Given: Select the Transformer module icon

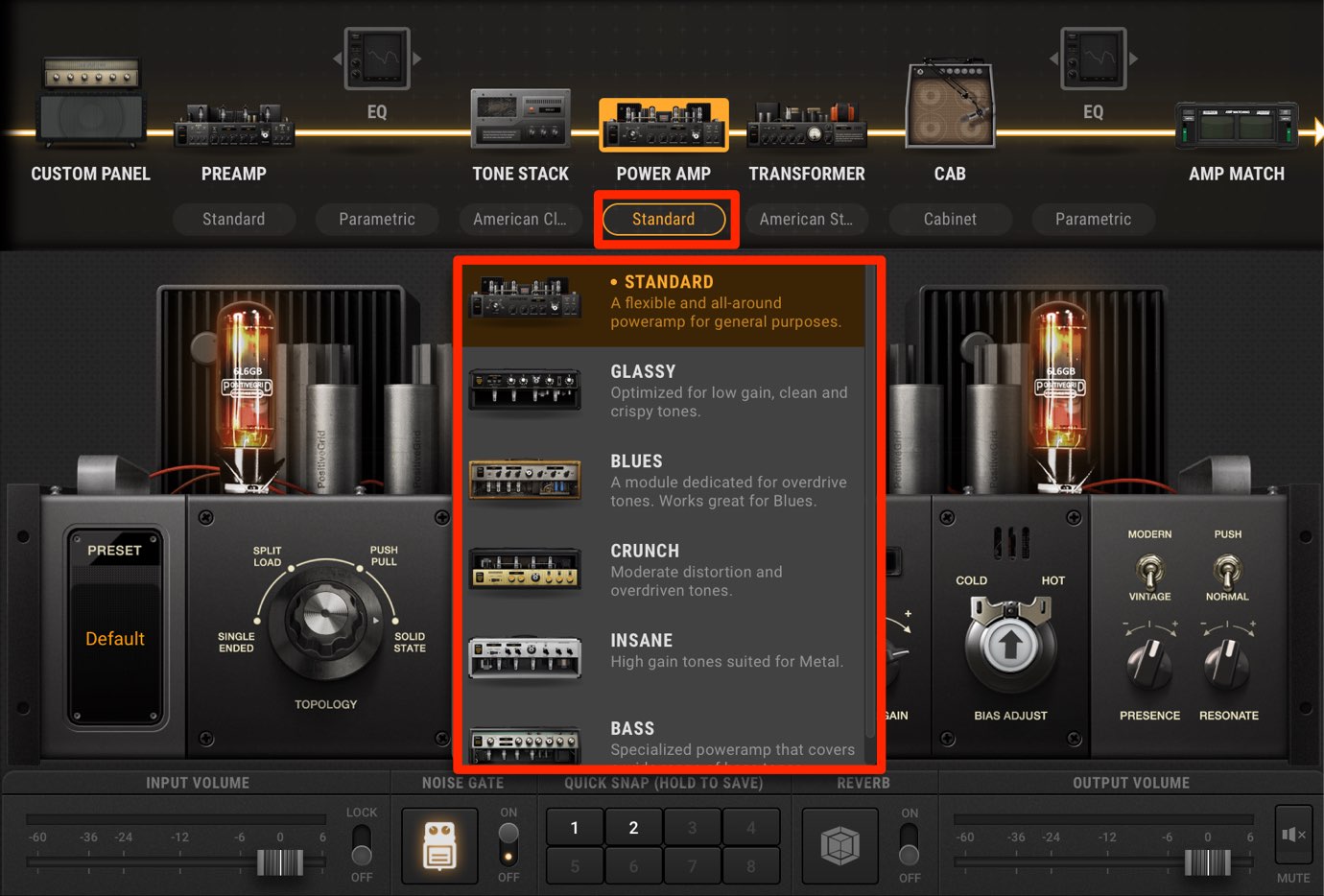Looking at the screenshot, I should pos(807,125).
